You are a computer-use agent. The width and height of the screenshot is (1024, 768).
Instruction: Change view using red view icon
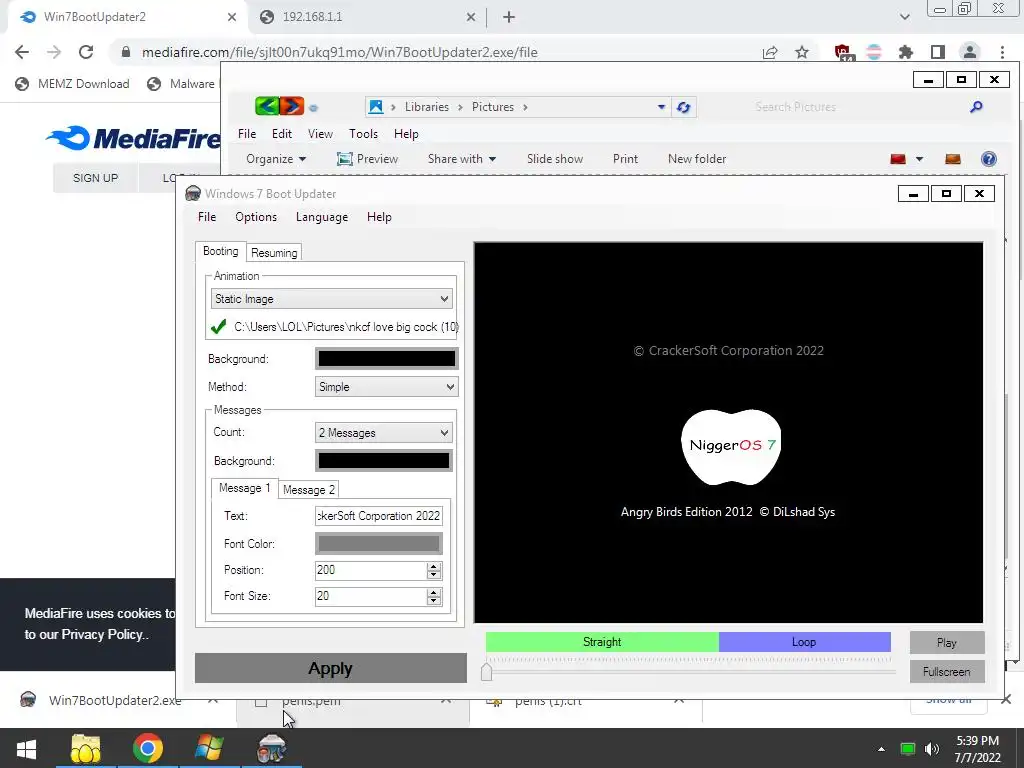coord(898,159)
